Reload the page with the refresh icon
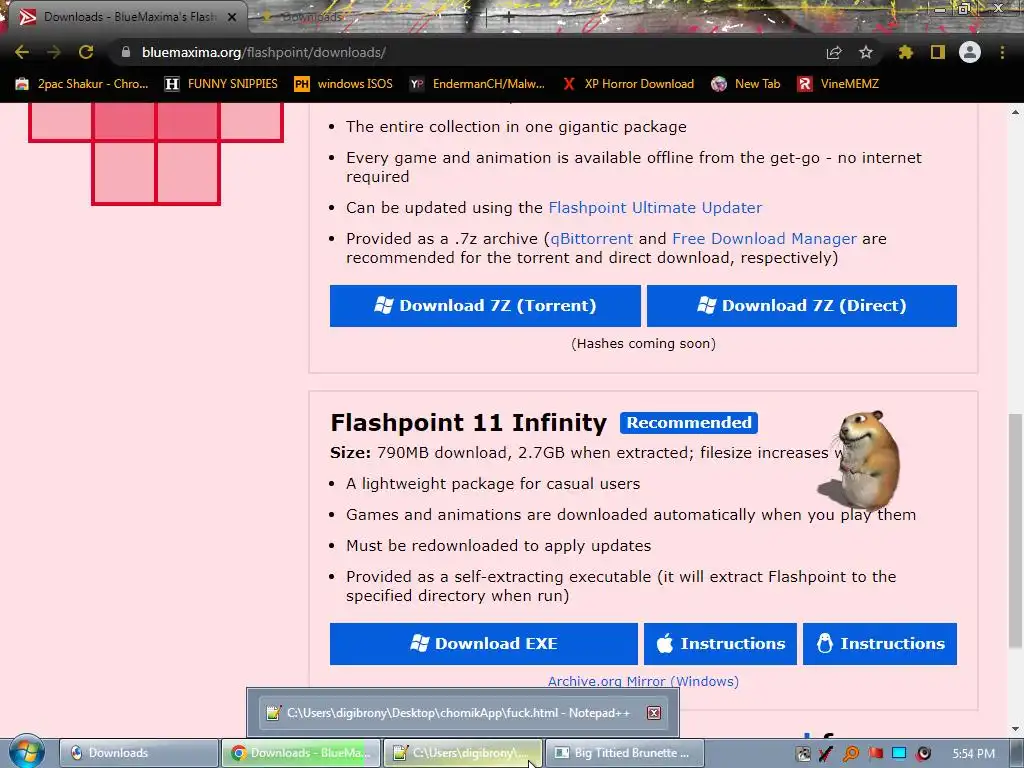The image size is (1024, 768). click(x=86, y=52)
